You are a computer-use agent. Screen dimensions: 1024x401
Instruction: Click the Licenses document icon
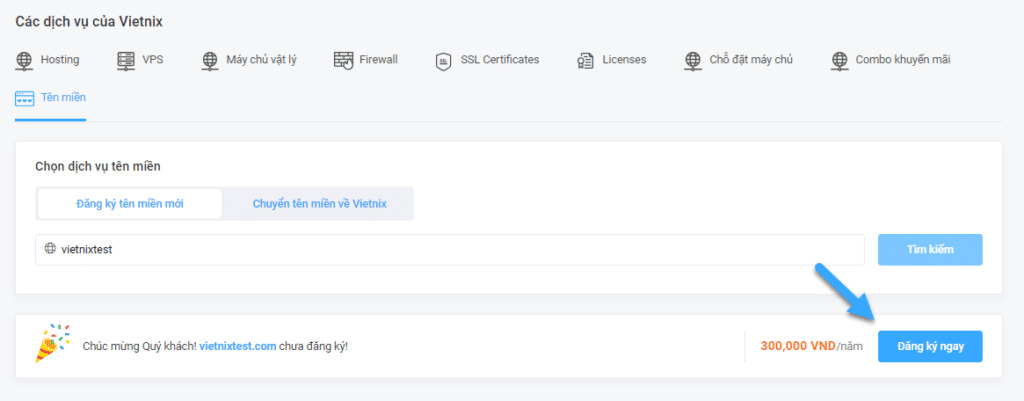[585, 61]
